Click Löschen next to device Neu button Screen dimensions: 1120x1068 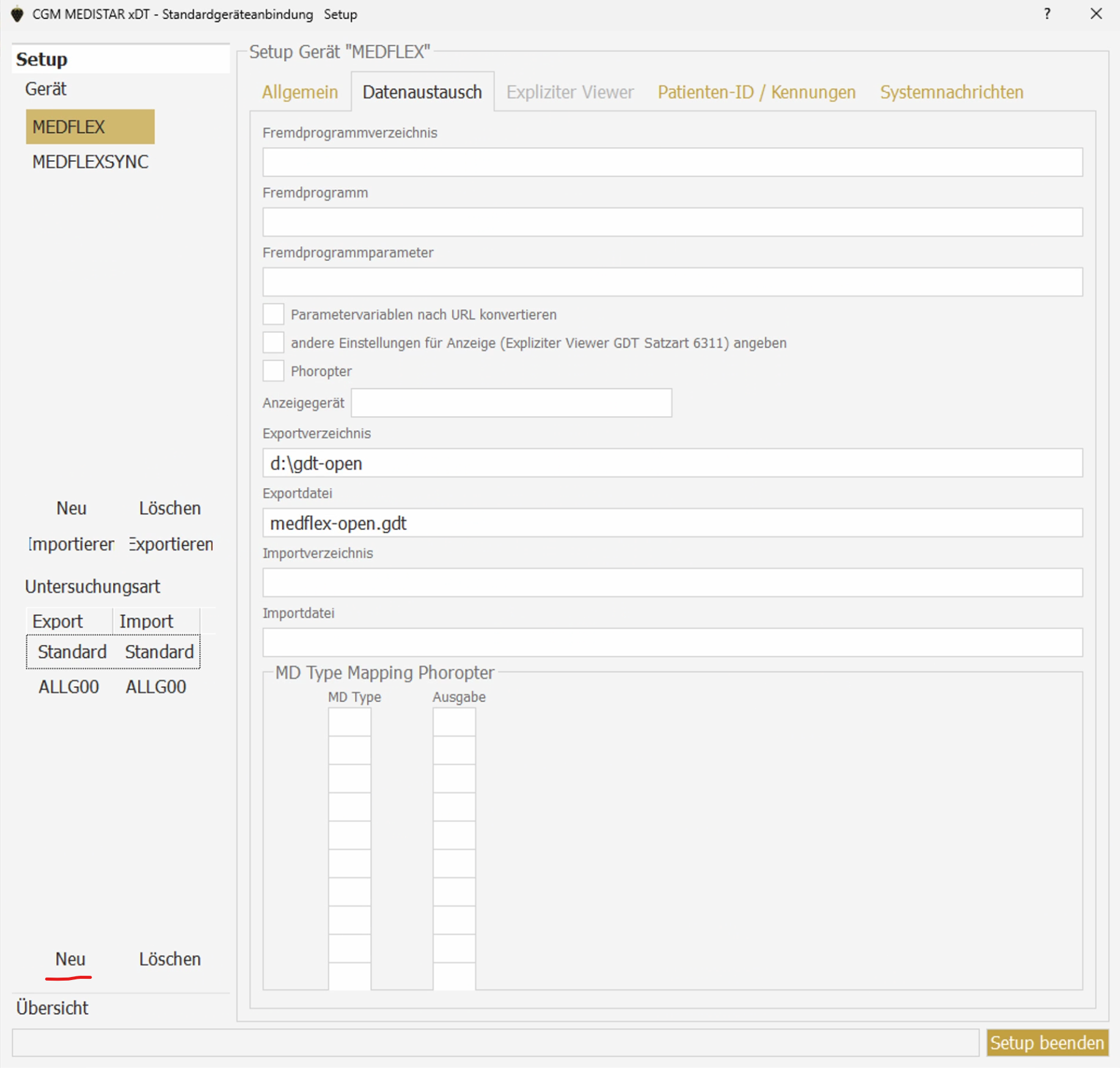[169, 508]
